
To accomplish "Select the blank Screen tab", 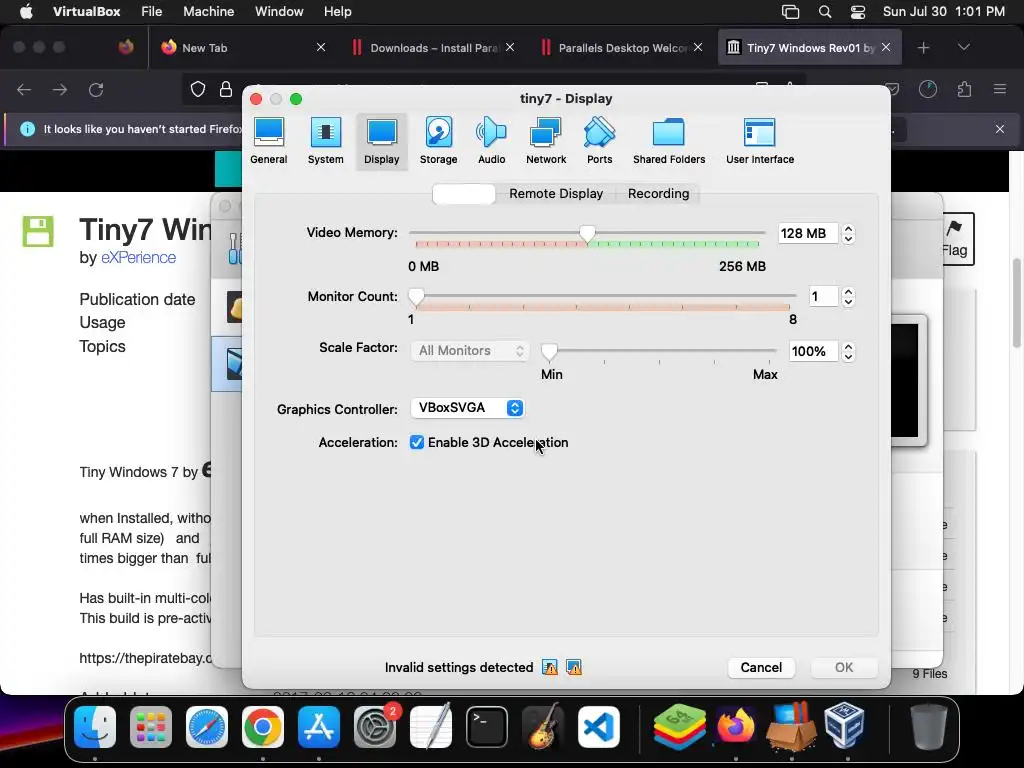I will point(464,193).
